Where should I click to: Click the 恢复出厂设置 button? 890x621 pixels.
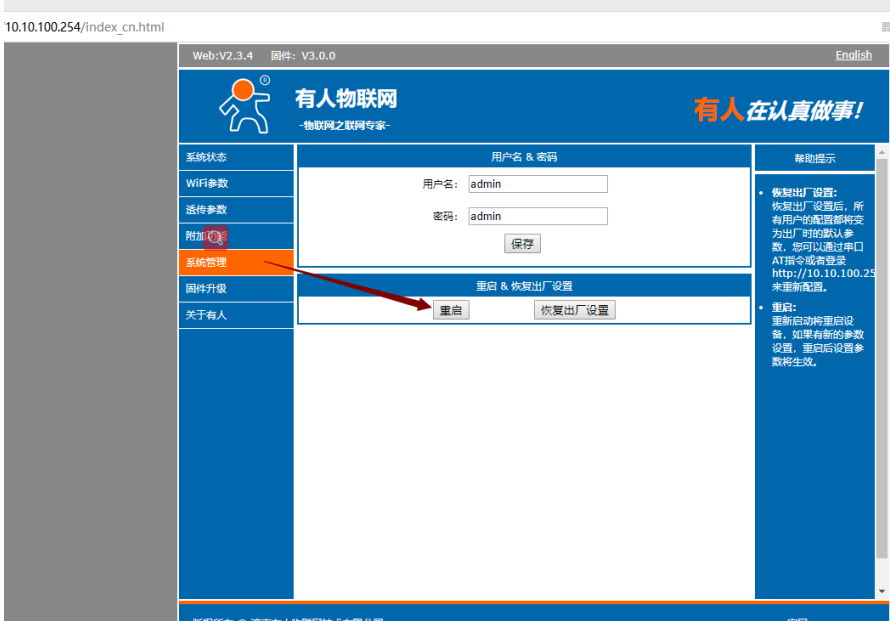click(x=574, y=310)
